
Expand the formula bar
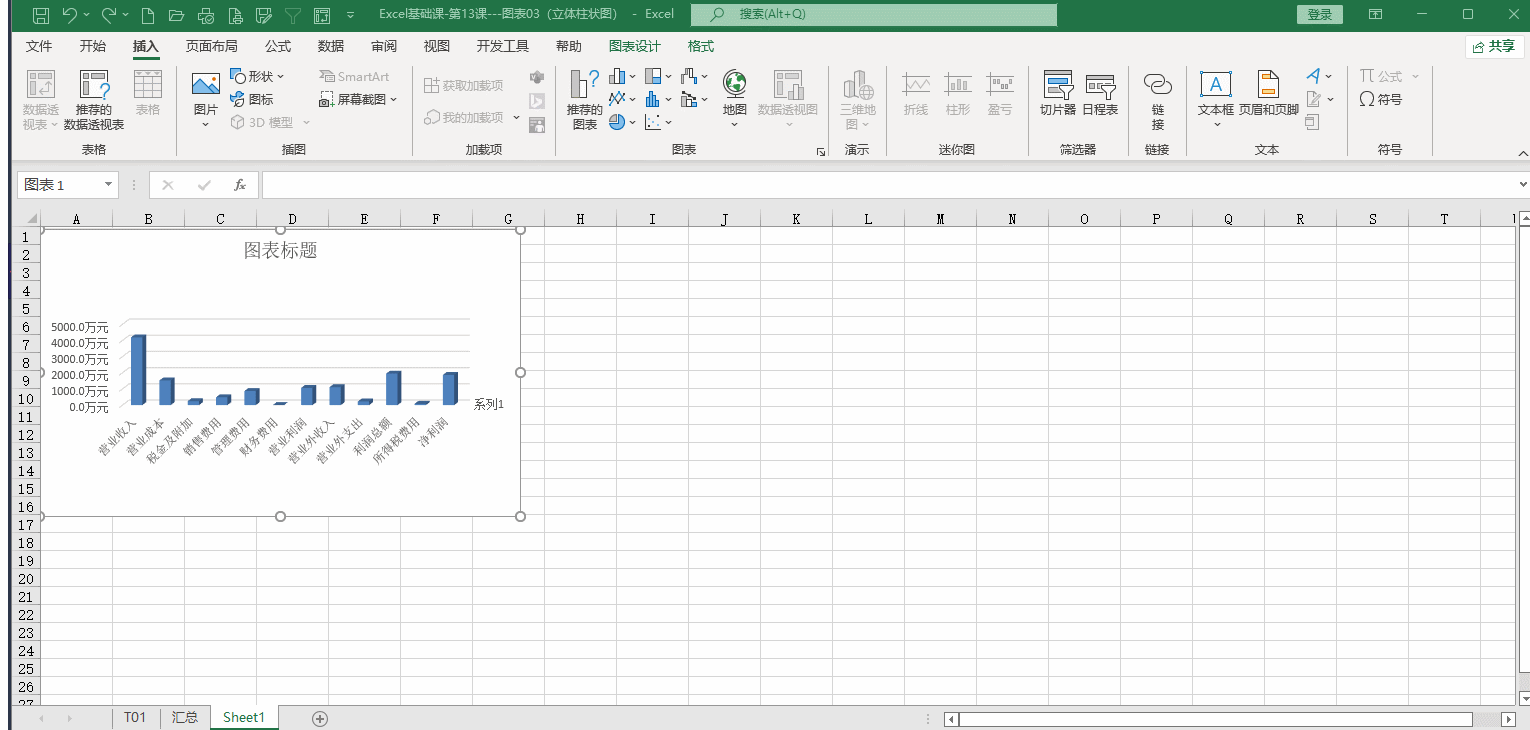point(1523,185)
